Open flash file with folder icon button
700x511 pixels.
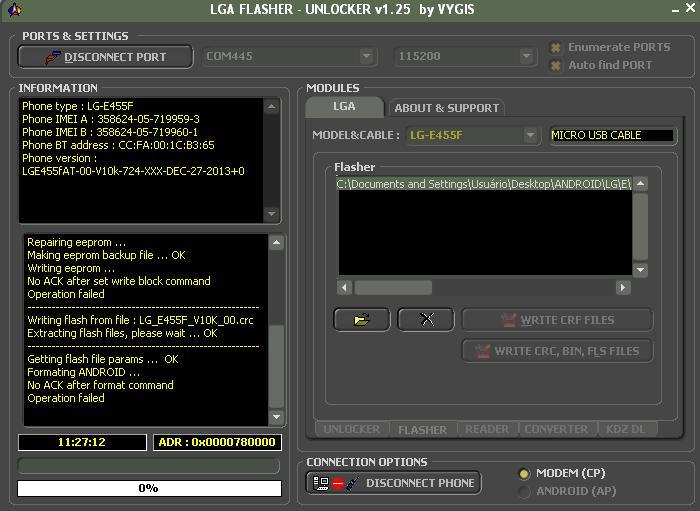362,320
